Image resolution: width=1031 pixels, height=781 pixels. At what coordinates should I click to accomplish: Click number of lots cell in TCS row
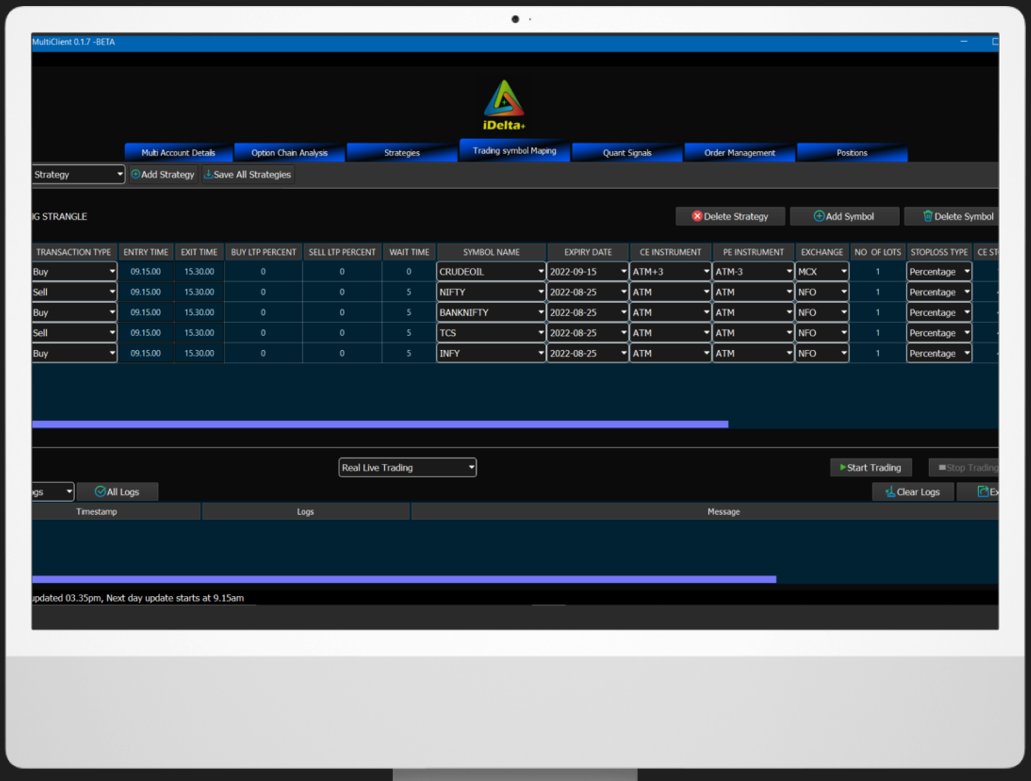coord(877,333)
